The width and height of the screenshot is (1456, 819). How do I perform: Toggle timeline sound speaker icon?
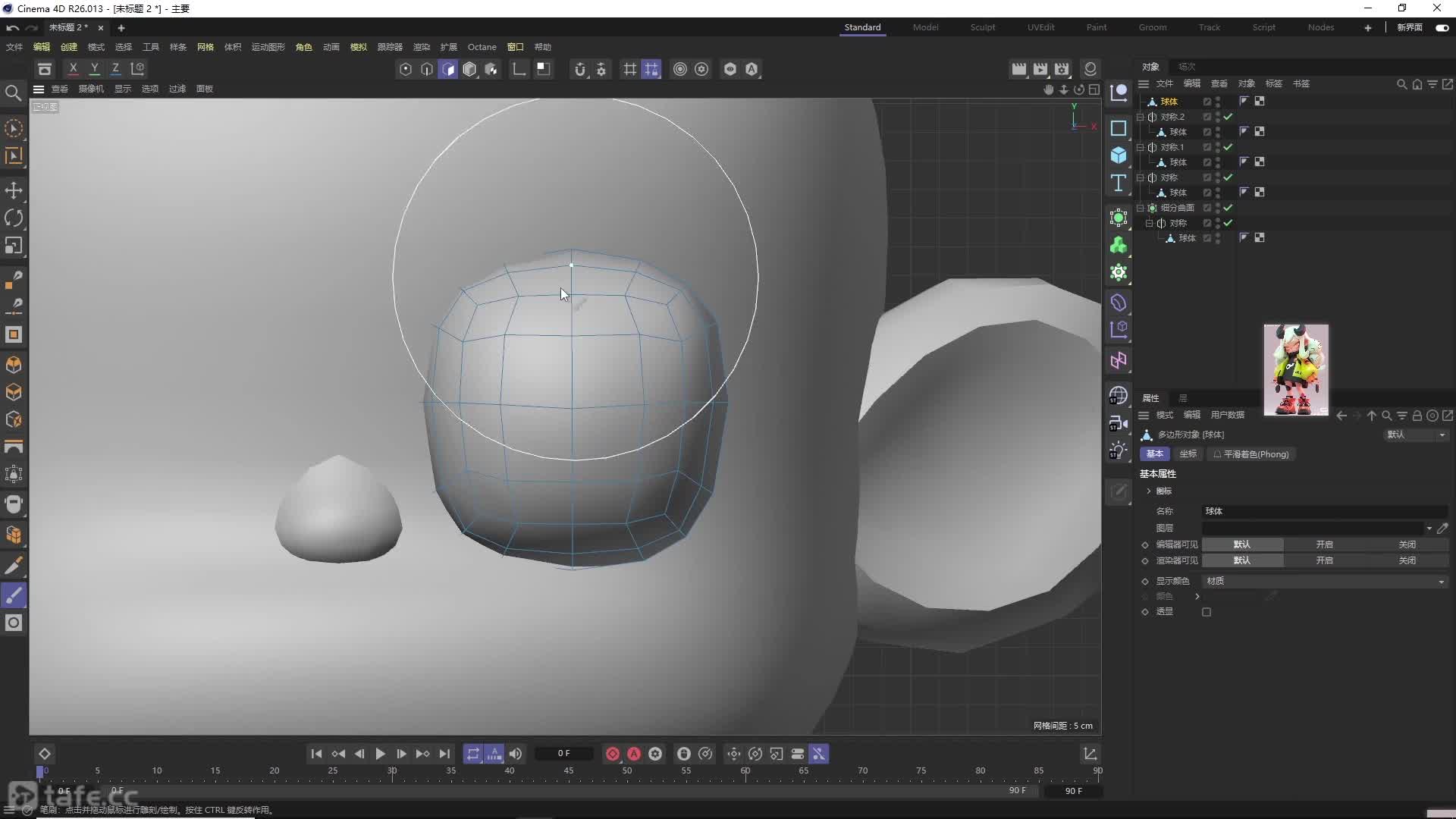pyautogui.click(x=516, y=754)
